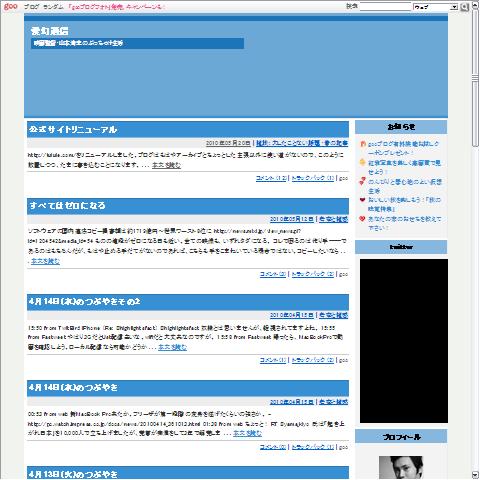
Task: Open the third お知らせ link, のんびりと…
Action: [405, 186]
